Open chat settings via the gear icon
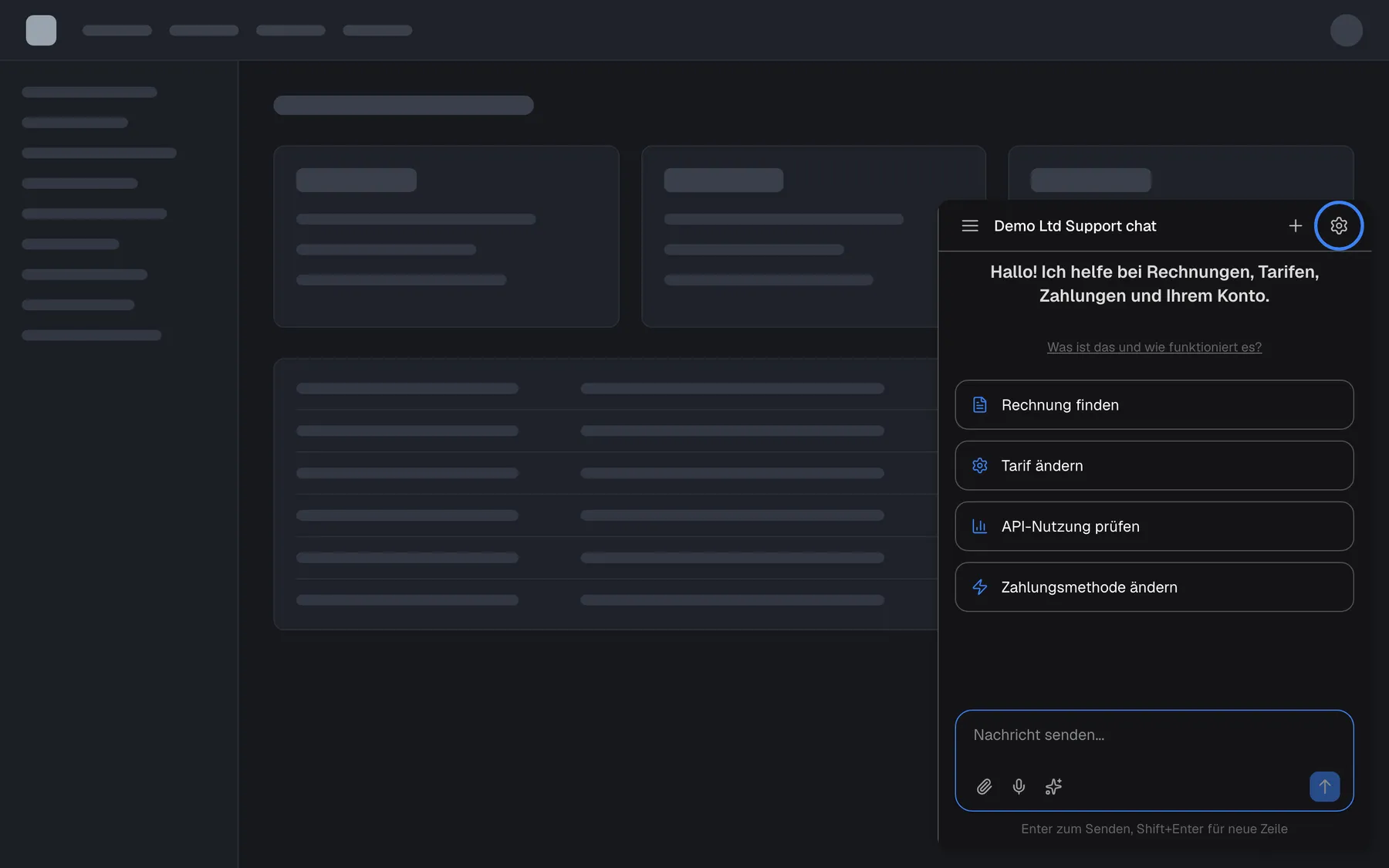Image resolution: width=1389 pixels, height=868 pixels. 1339,226
